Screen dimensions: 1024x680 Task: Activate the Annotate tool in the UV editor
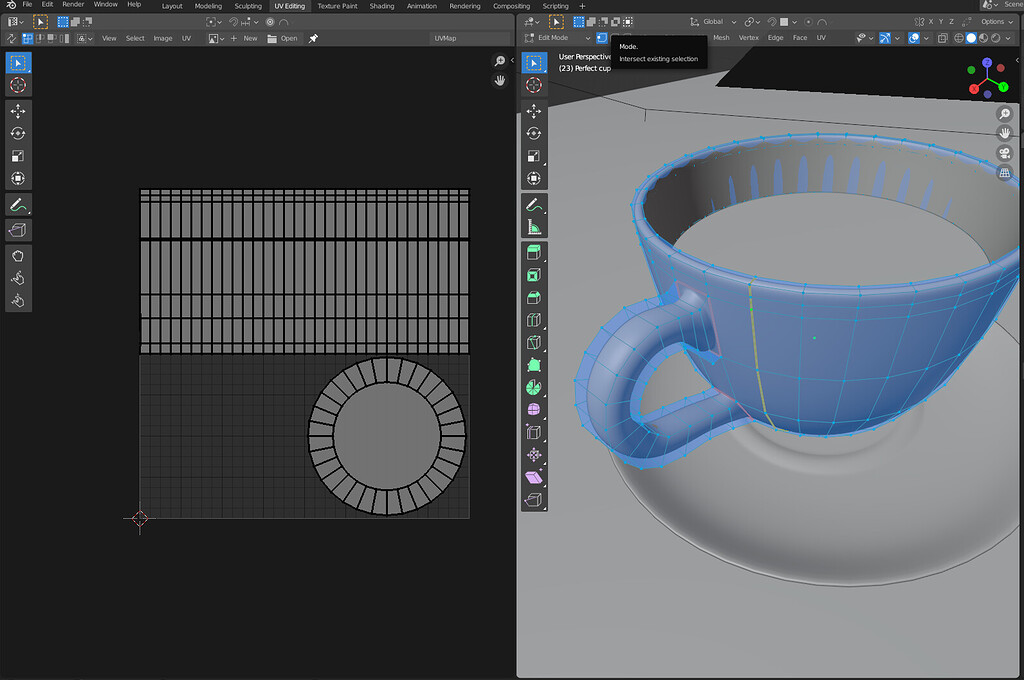pos(18,205)
